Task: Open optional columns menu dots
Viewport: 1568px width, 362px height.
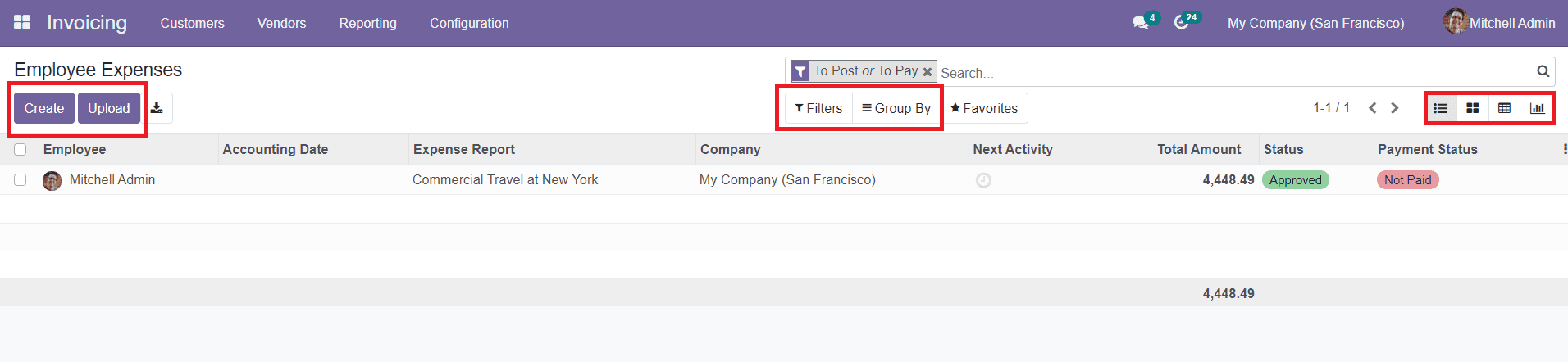Action: [x=1564, y=149]
